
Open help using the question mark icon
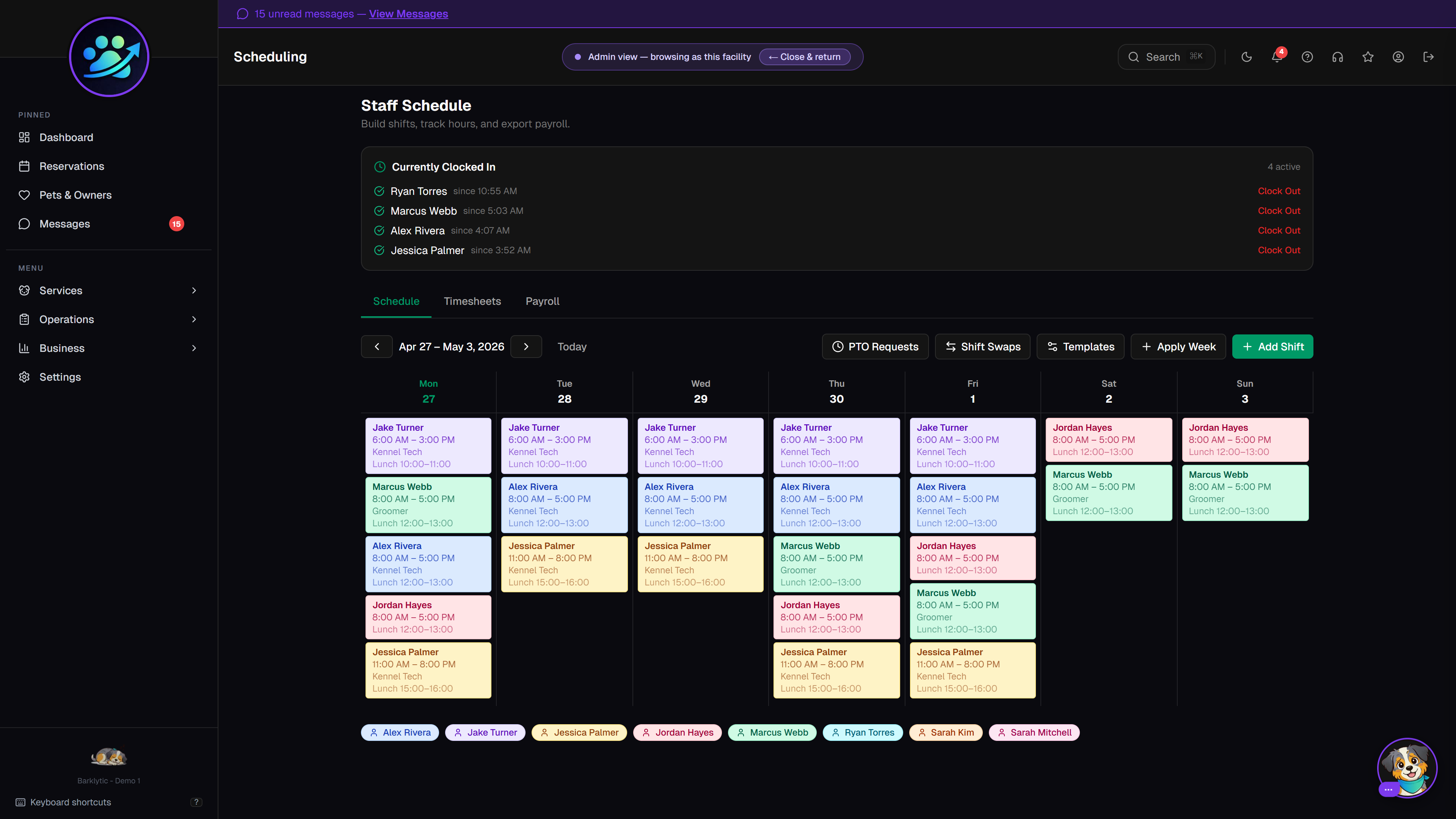(x=1307, y=56)
